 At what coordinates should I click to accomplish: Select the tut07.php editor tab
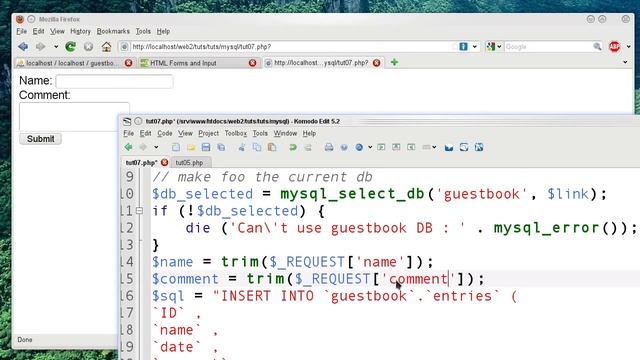click(141, 162)
